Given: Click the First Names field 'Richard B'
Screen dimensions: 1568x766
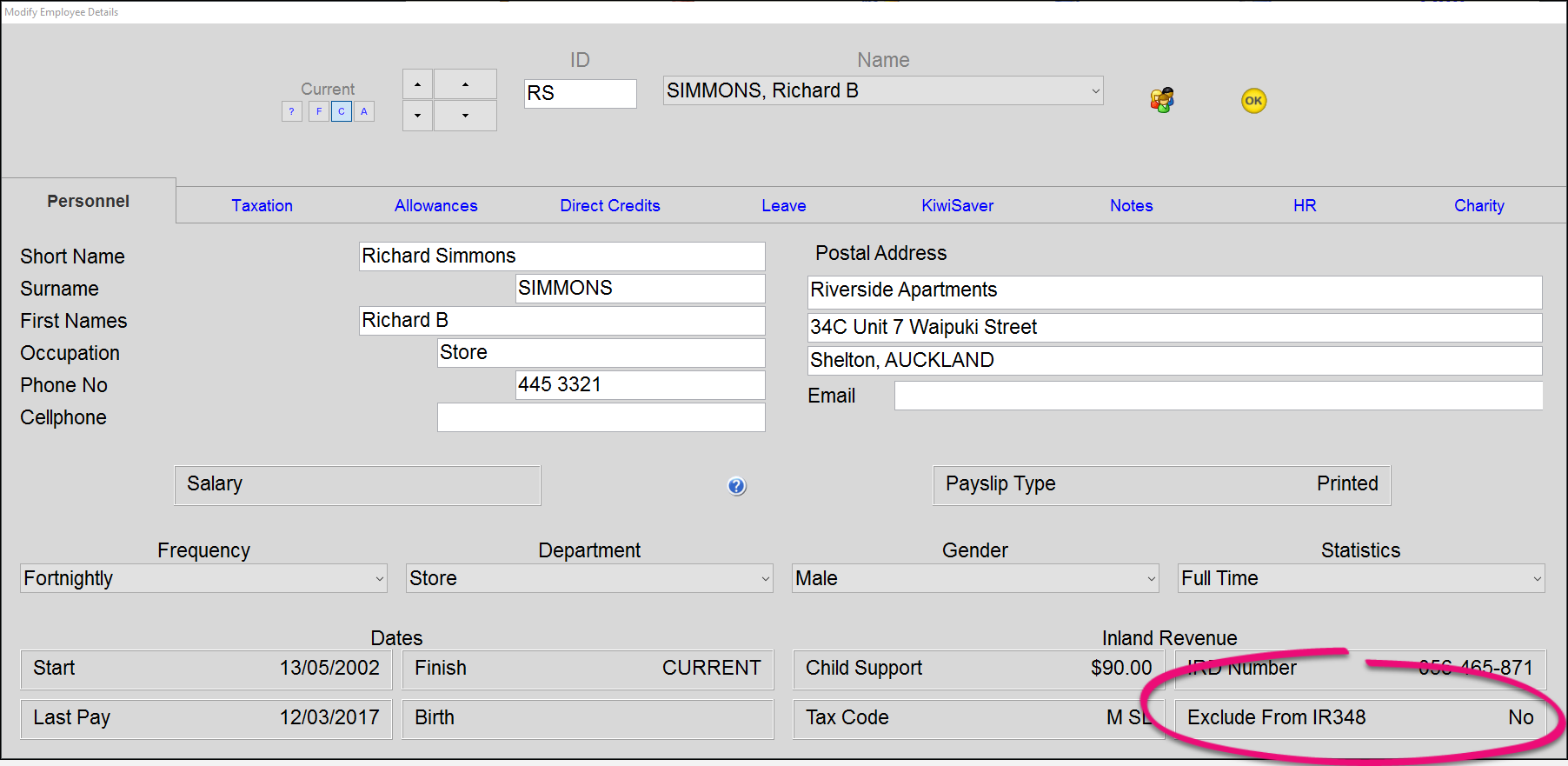Looking at the screenshot, I should 562,321.
